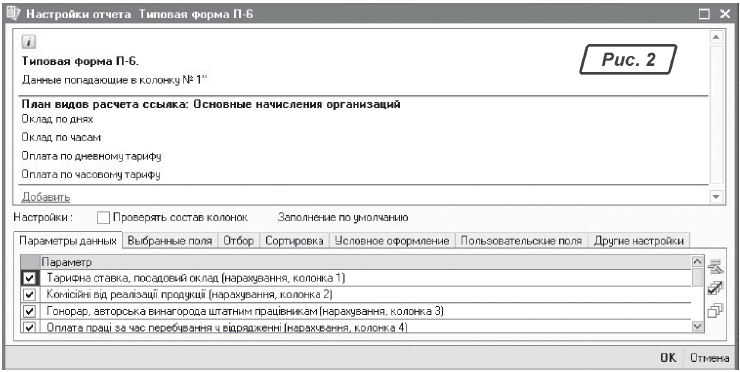Screen dimensions: 740x372
Task: Click Тарифна ставка, посадовий оклад text
Action: click(195, 278)
